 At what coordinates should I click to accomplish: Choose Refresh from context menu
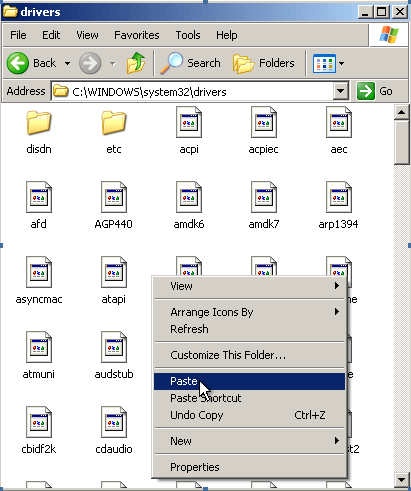pyautogui.click(x=249, y=329)
